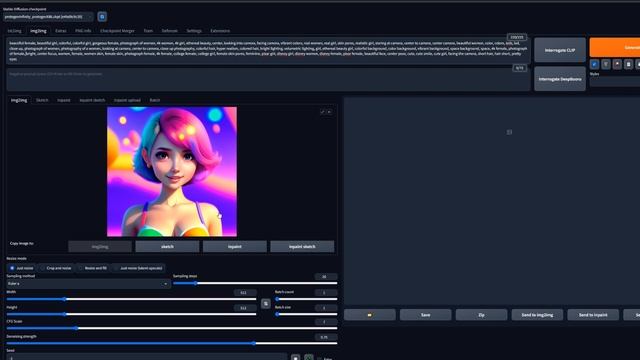Click Send to img2img button
640x360 pixels.
tap(538, 315)
